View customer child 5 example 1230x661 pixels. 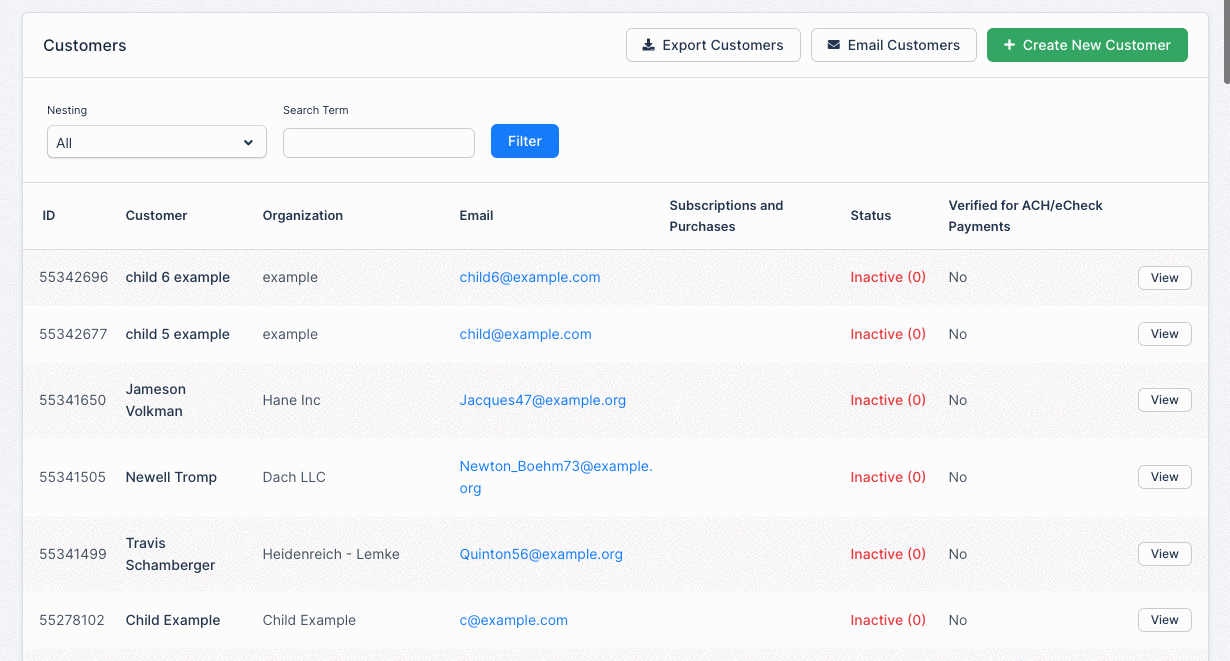[x=1165, y=334]
